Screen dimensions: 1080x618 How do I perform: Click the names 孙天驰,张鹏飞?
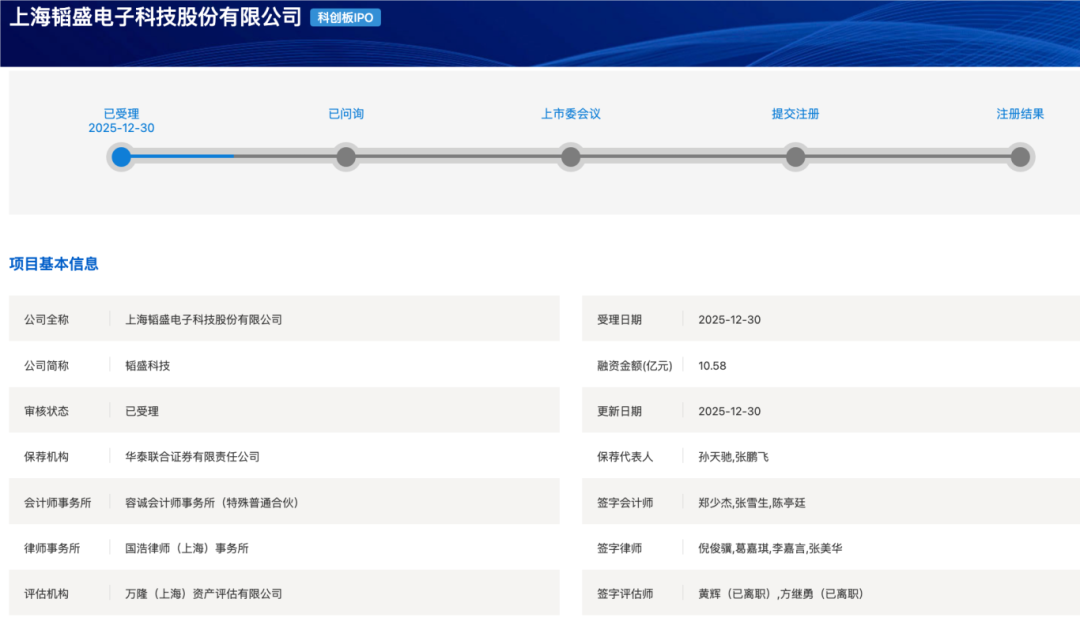(734, 457)
